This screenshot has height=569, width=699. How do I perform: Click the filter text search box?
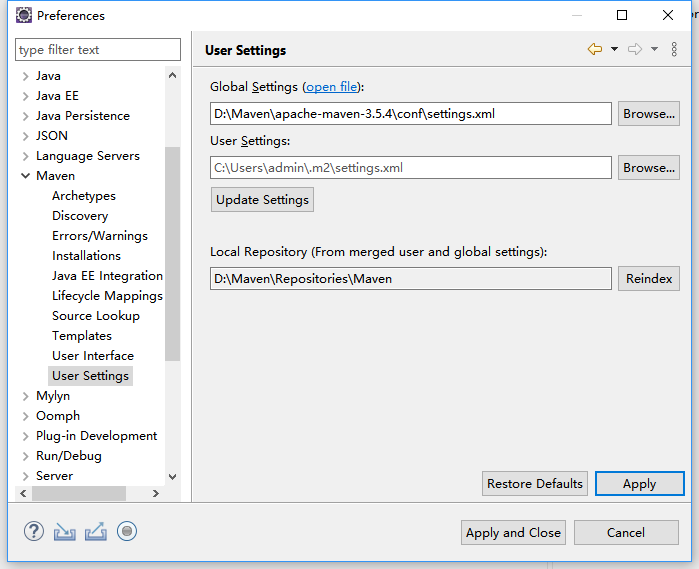(98, 50)
